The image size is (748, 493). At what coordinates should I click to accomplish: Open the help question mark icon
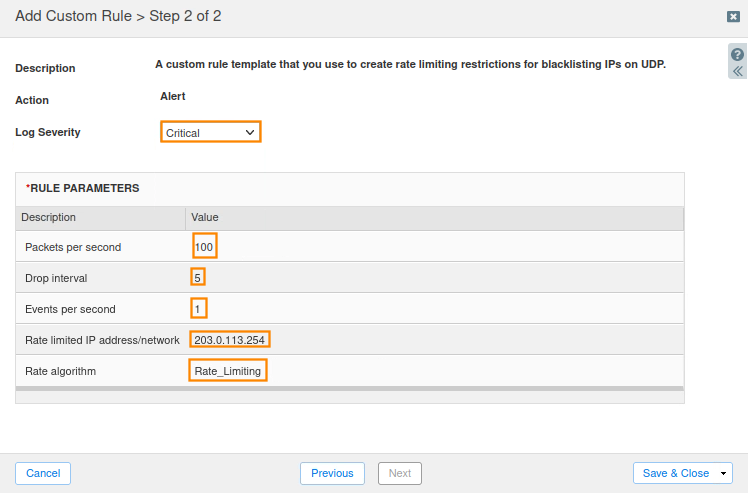point(737,55)
